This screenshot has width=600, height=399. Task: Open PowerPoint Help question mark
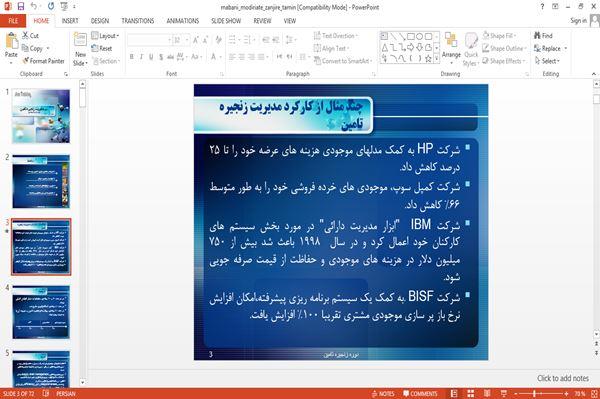(x=542, y=7)
